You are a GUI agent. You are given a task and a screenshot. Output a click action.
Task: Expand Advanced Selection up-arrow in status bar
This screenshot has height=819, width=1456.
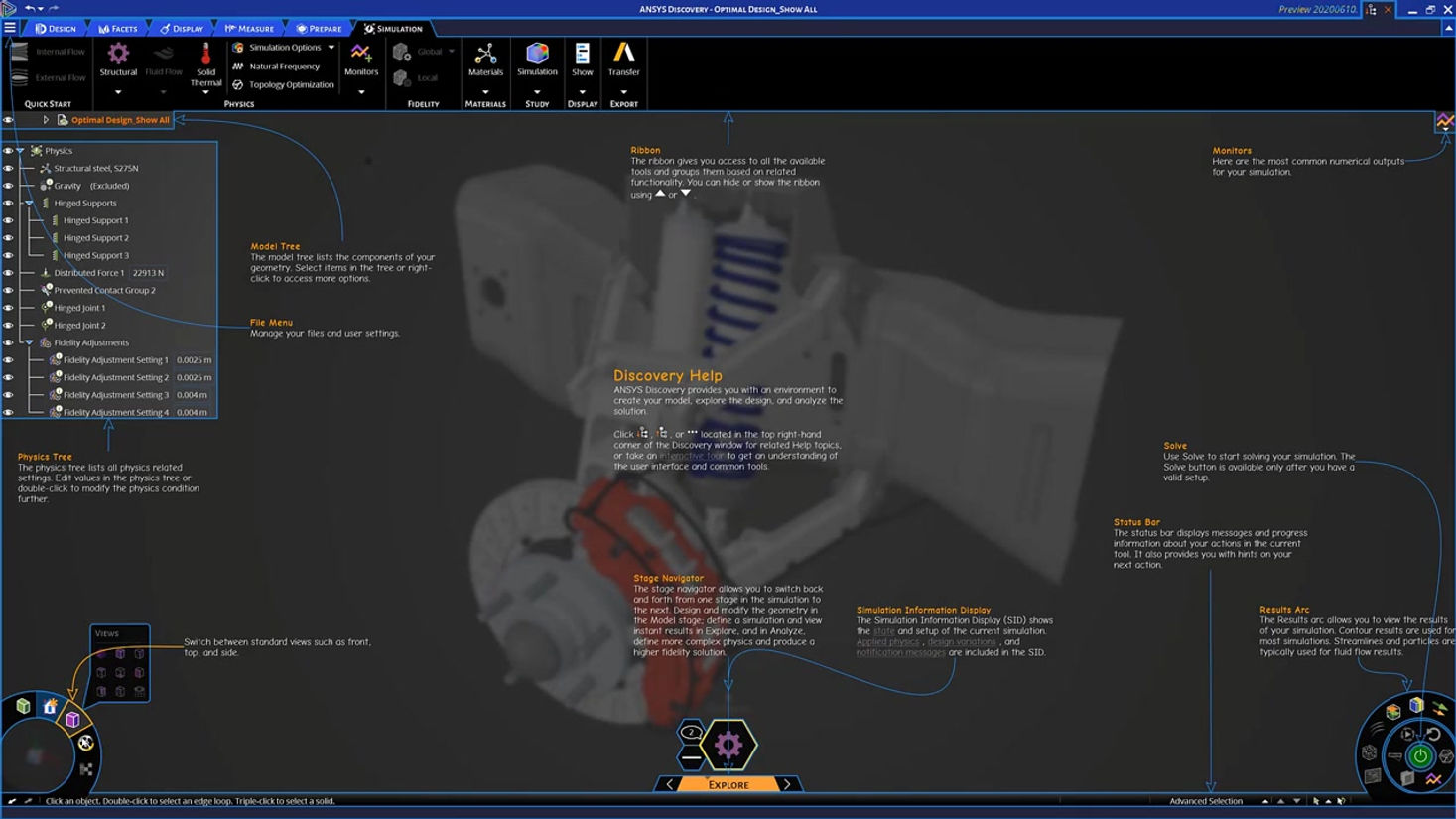click(1264, 801)
